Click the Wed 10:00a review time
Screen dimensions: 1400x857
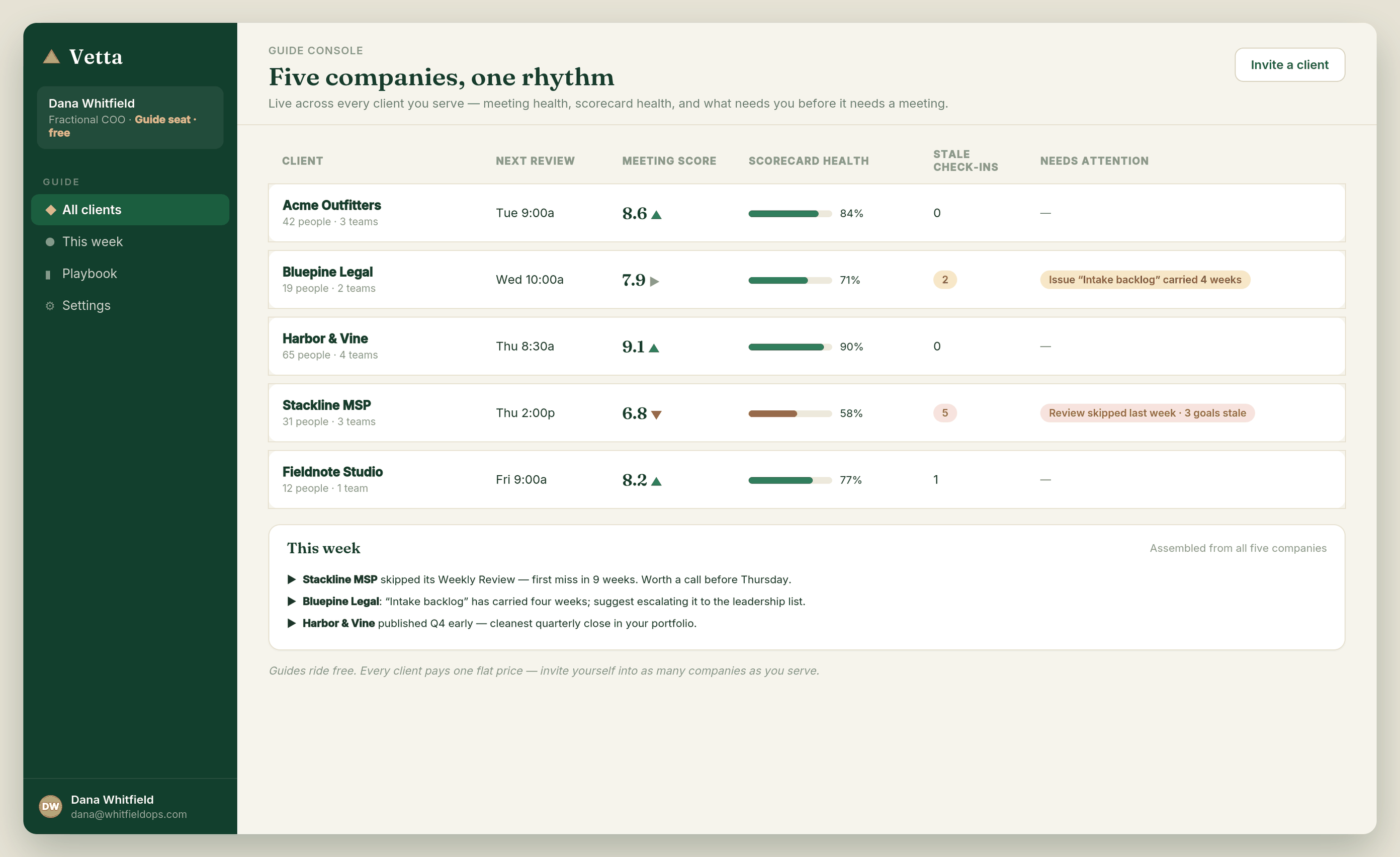(x=530, y=280)
